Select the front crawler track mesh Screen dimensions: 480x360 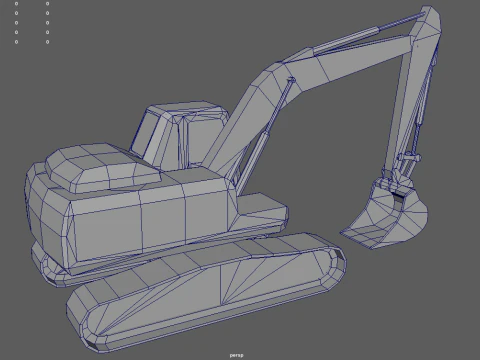pos(207,293)
